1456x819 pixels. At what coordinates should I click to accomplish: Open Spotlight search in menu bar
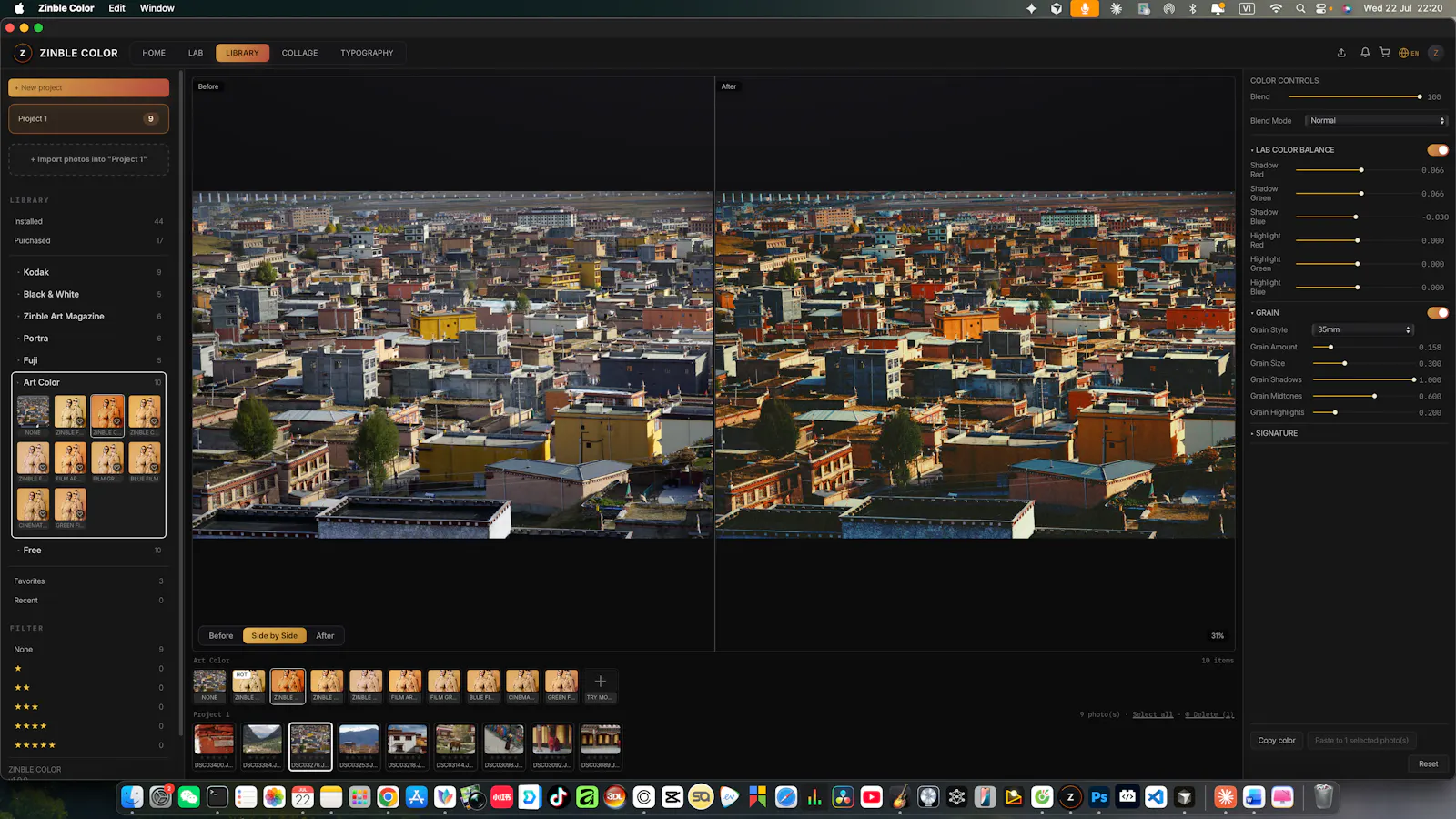click(1300, 8)
